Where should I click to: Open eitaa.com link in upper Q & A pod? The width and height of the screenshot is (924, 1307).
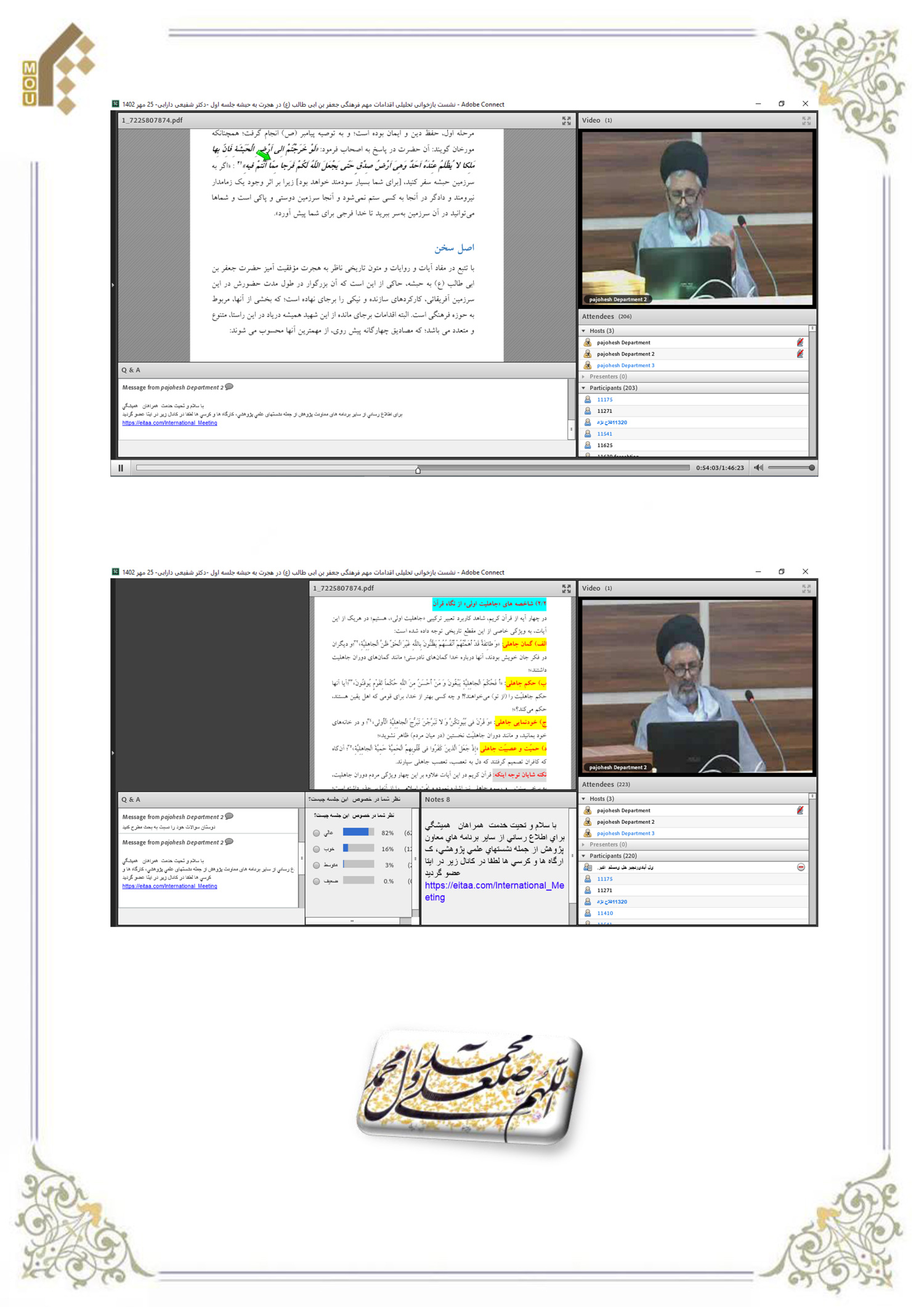pos(169,423)
